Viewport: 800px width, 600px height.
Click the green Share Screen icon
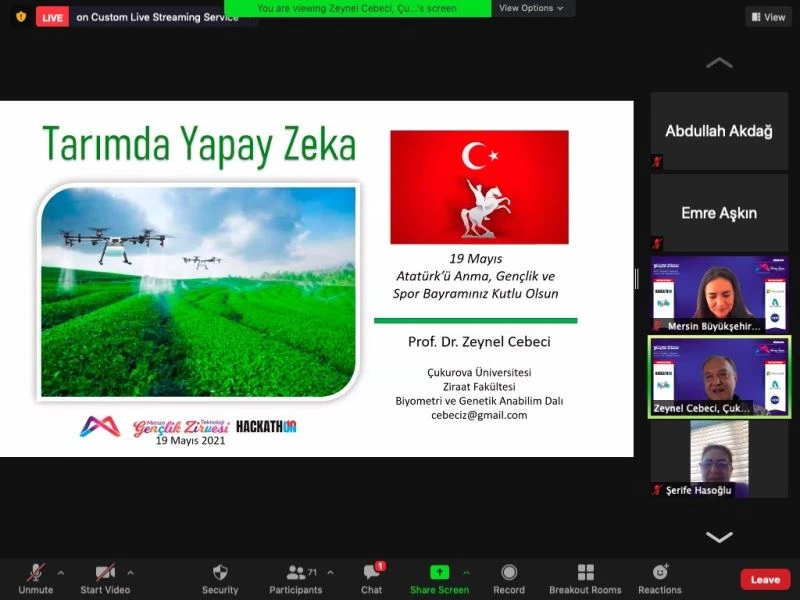pyautogui.click(x=439, y=573)
